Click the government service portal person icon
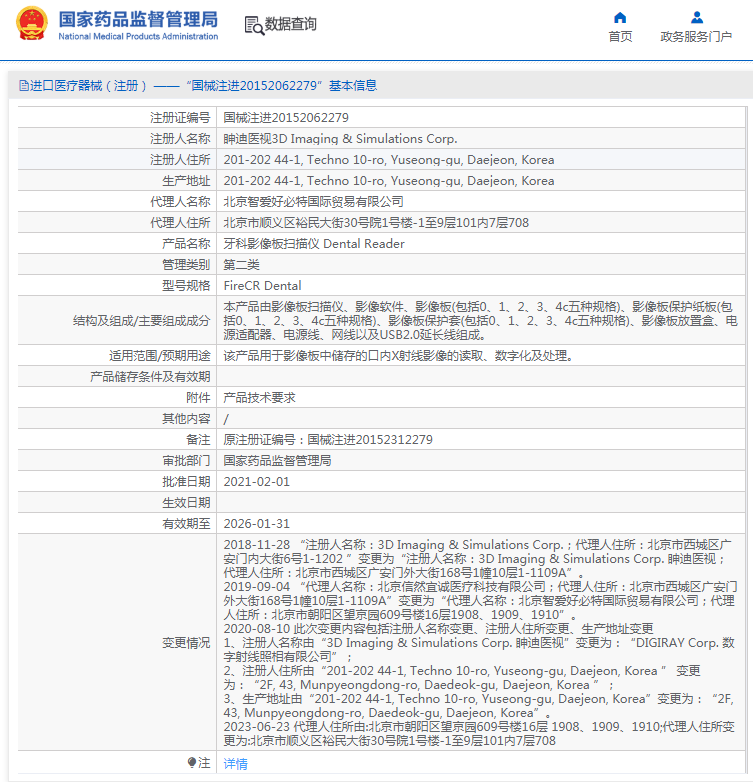Viewport: 753px width, 782px height. tap(697, 18)
